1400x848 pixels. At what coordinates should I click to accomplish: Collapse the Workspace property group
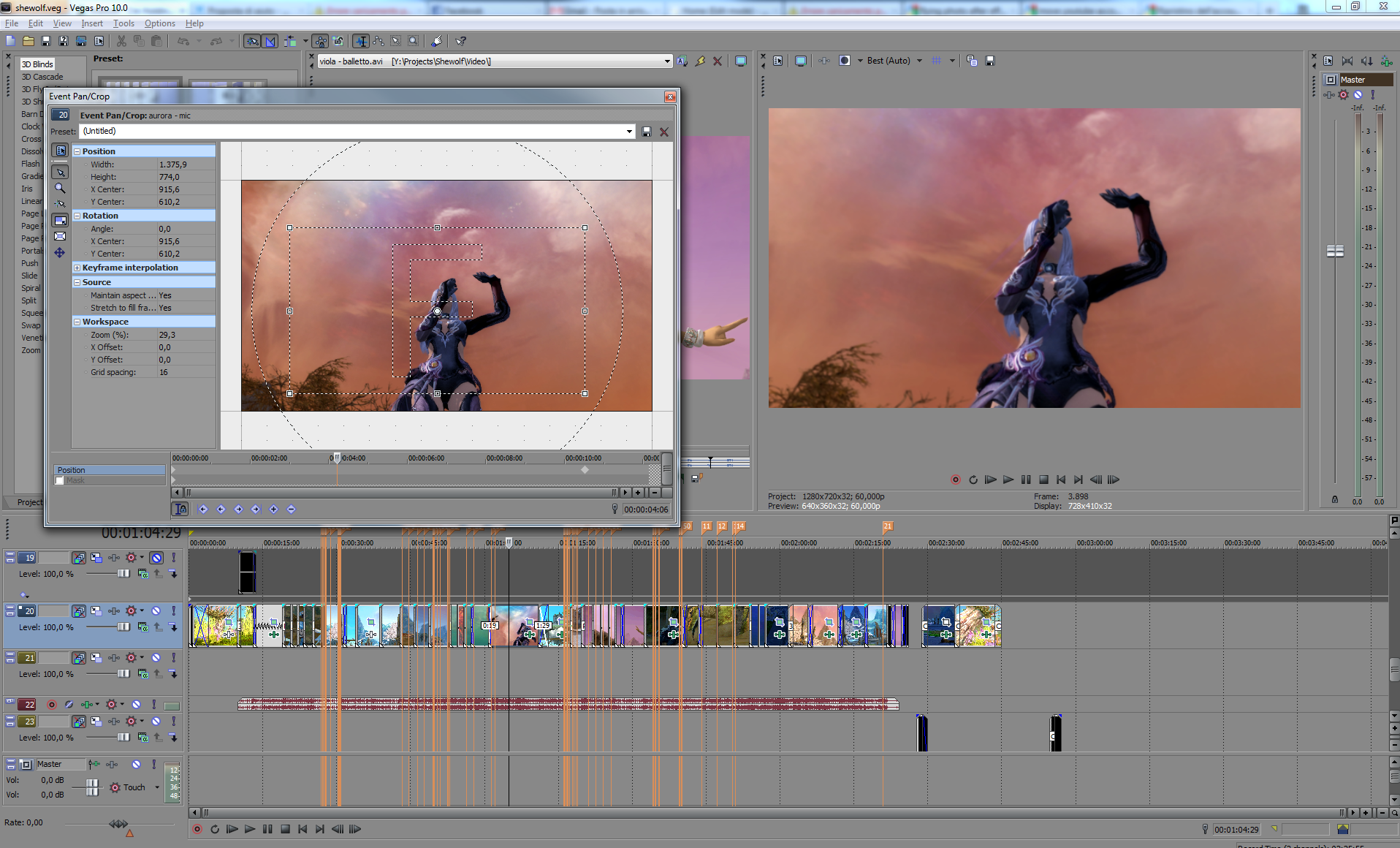point(77,322)
